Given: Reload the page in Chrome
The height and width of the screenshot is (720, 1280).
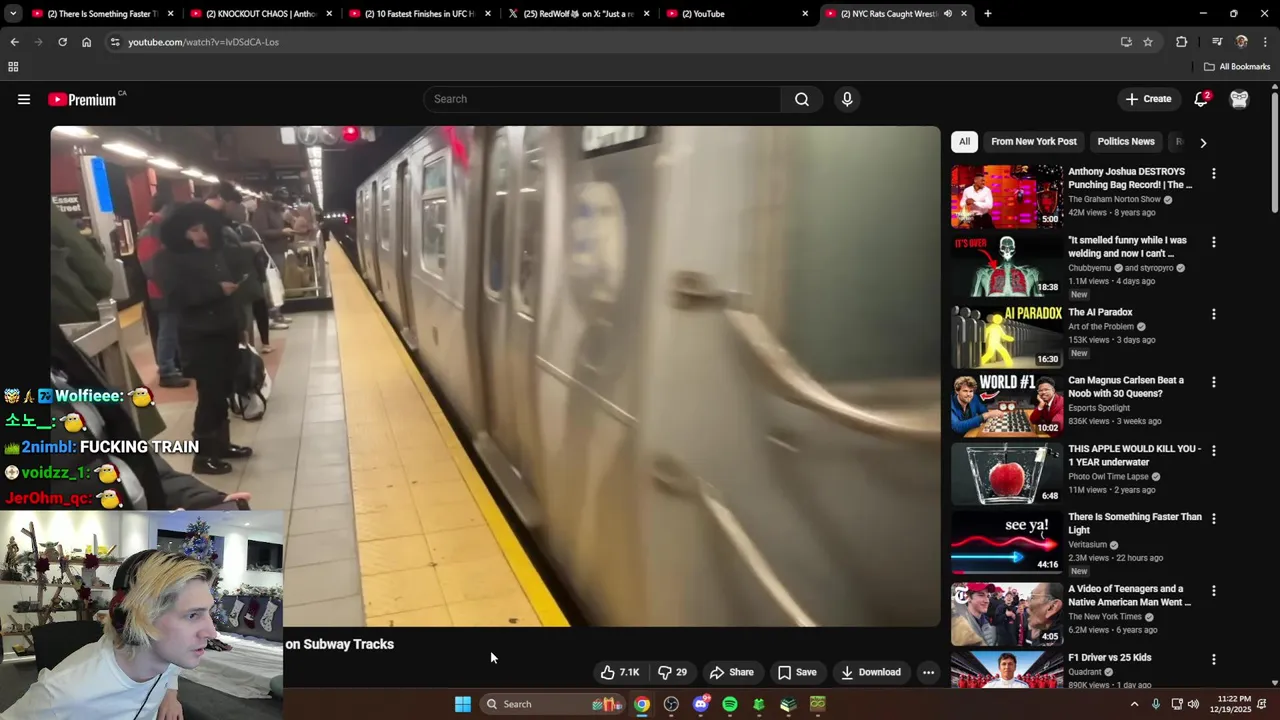Looking at the screenshot, I should pos(62,42).
